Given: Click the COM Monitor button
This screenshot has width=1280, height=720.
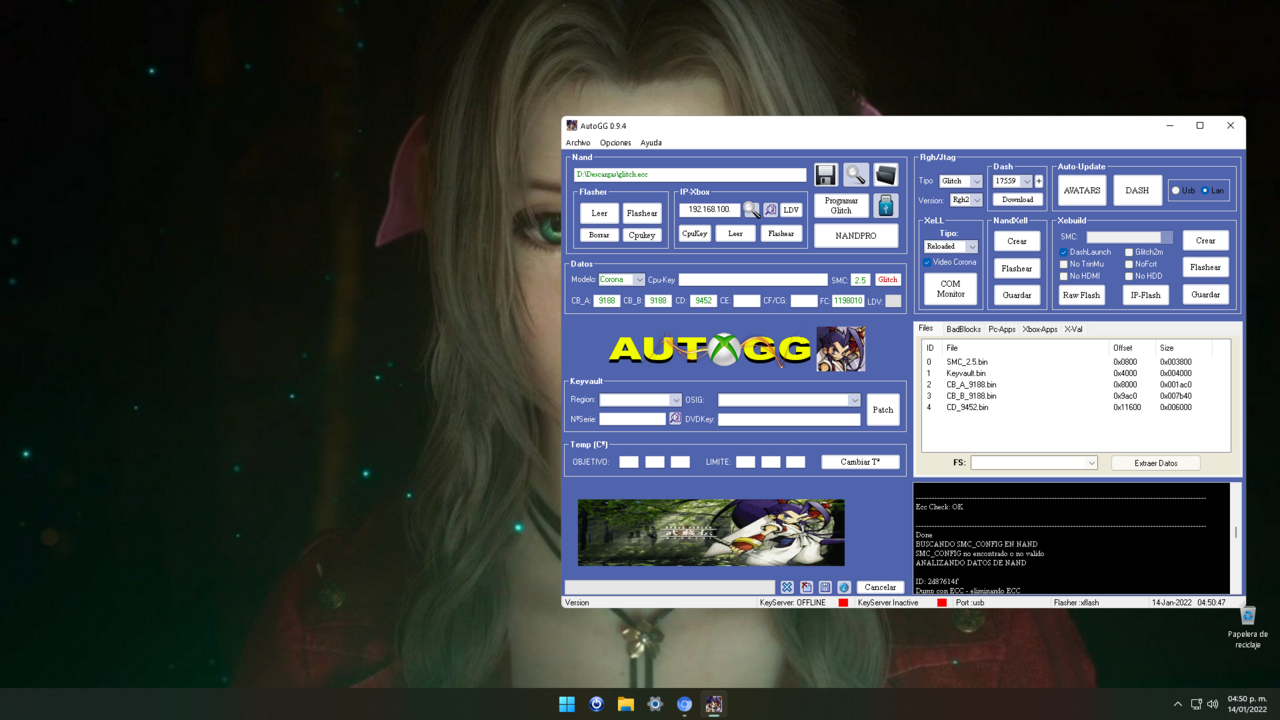Looking at the screenshot, I should [950, 288].
